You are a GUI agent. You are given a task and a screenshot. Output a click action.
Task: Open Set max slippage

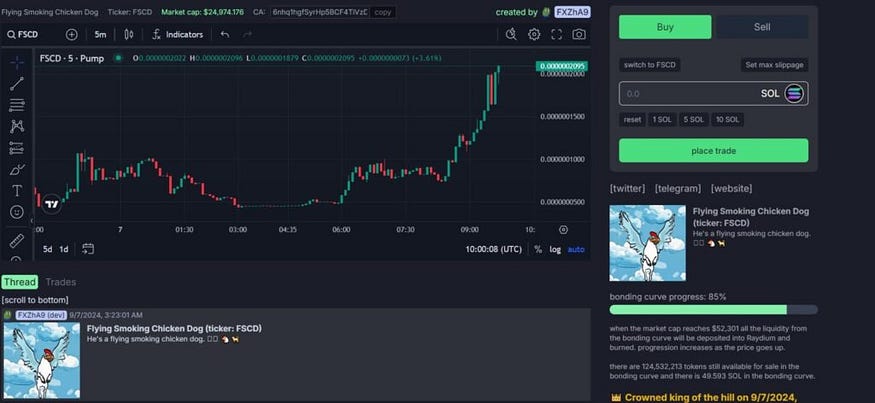[x=775, y=65]
